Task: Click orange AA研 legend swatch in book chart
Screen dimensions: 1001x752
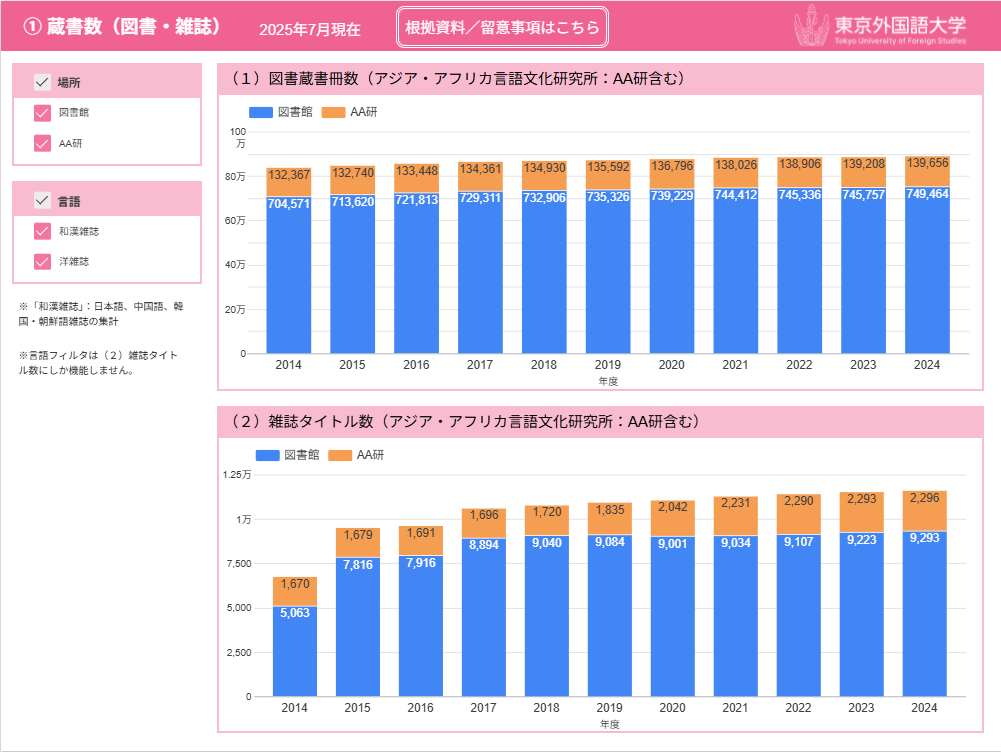Action: pos(333,112)
